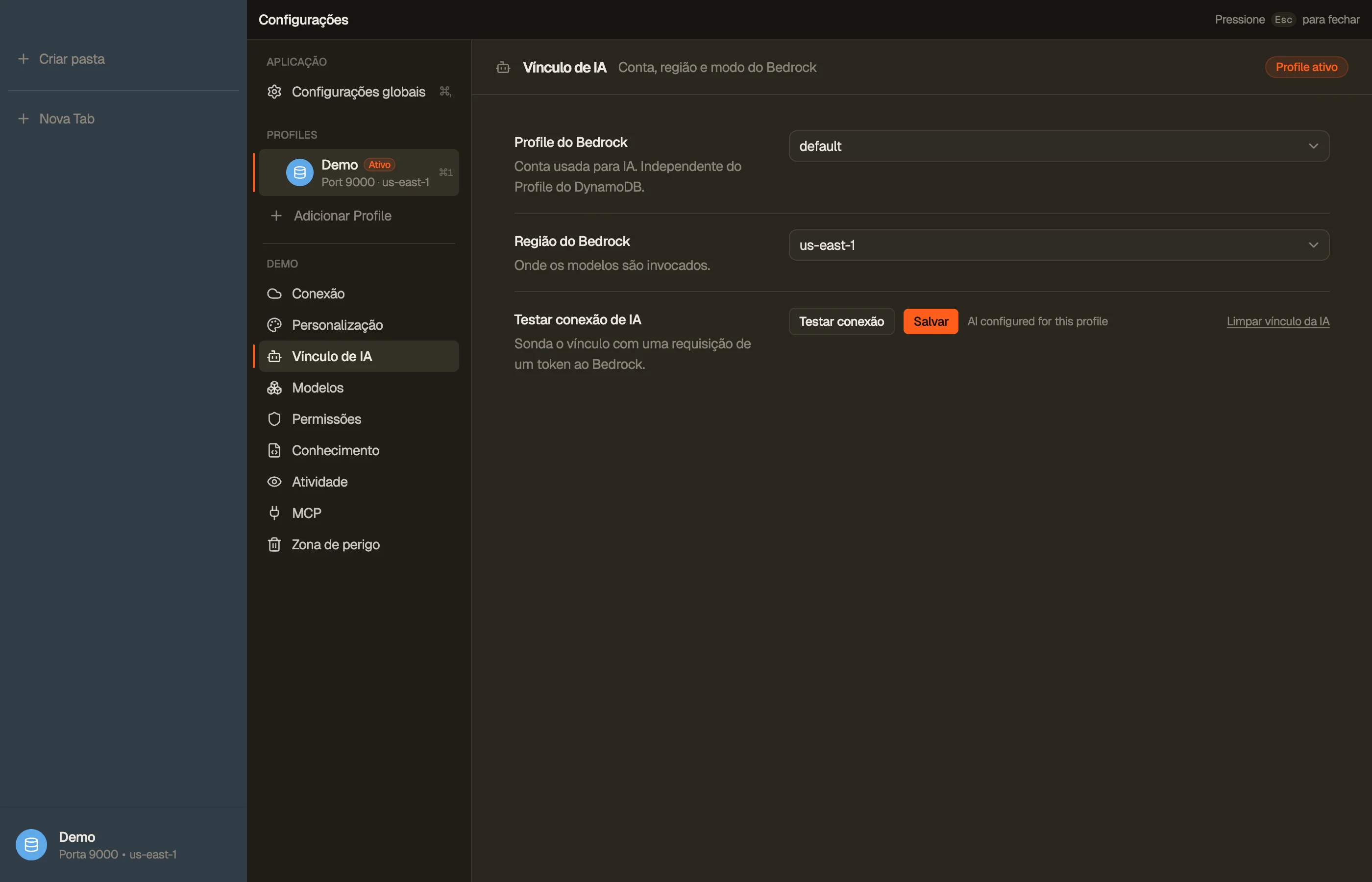Open Configurações globais section
Viewport: 1372px width, 882px height.
coord(359,92)
